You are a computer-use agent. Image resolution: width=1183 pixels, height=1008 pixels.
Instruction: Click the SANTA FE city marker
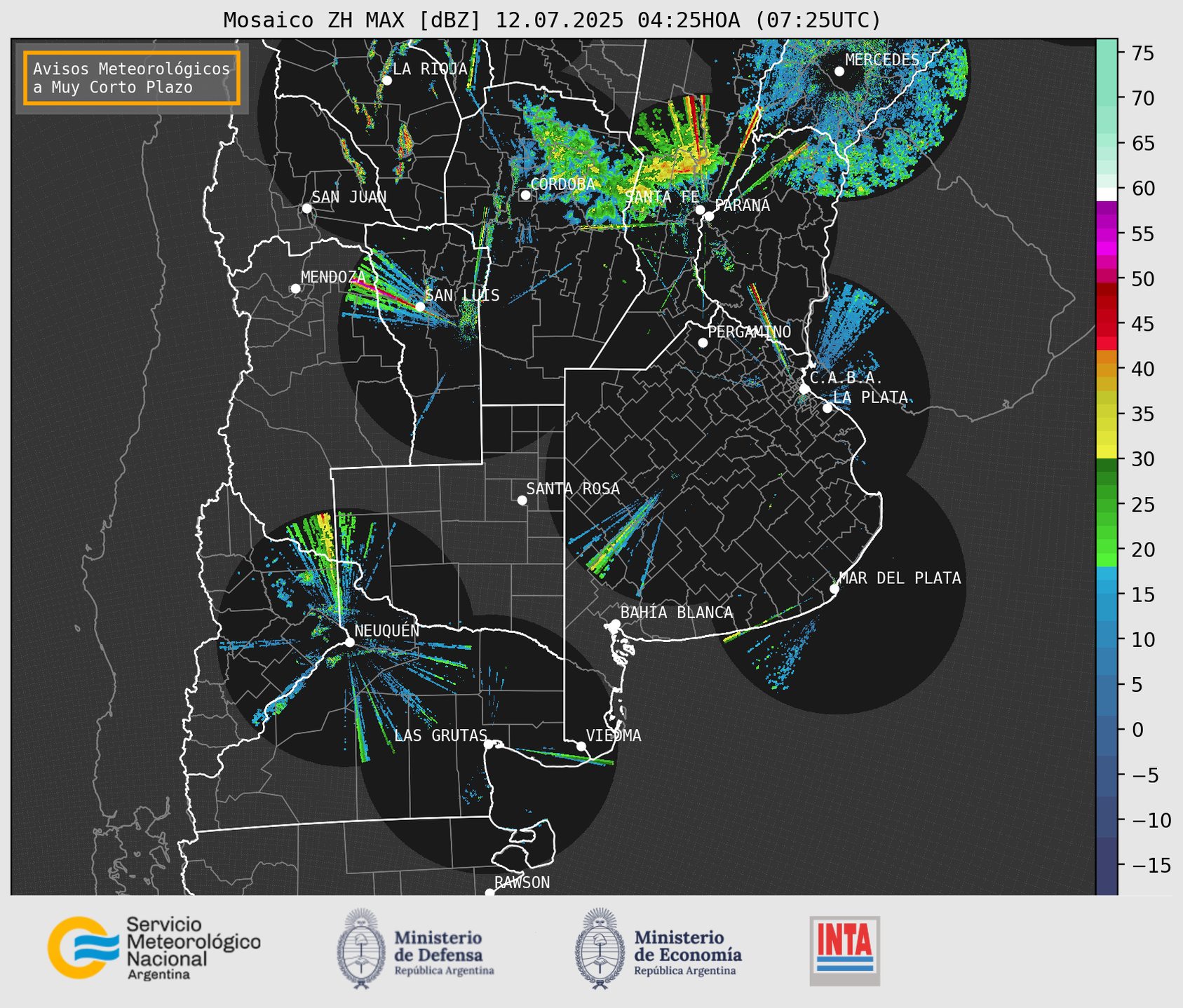click(700, 210)
